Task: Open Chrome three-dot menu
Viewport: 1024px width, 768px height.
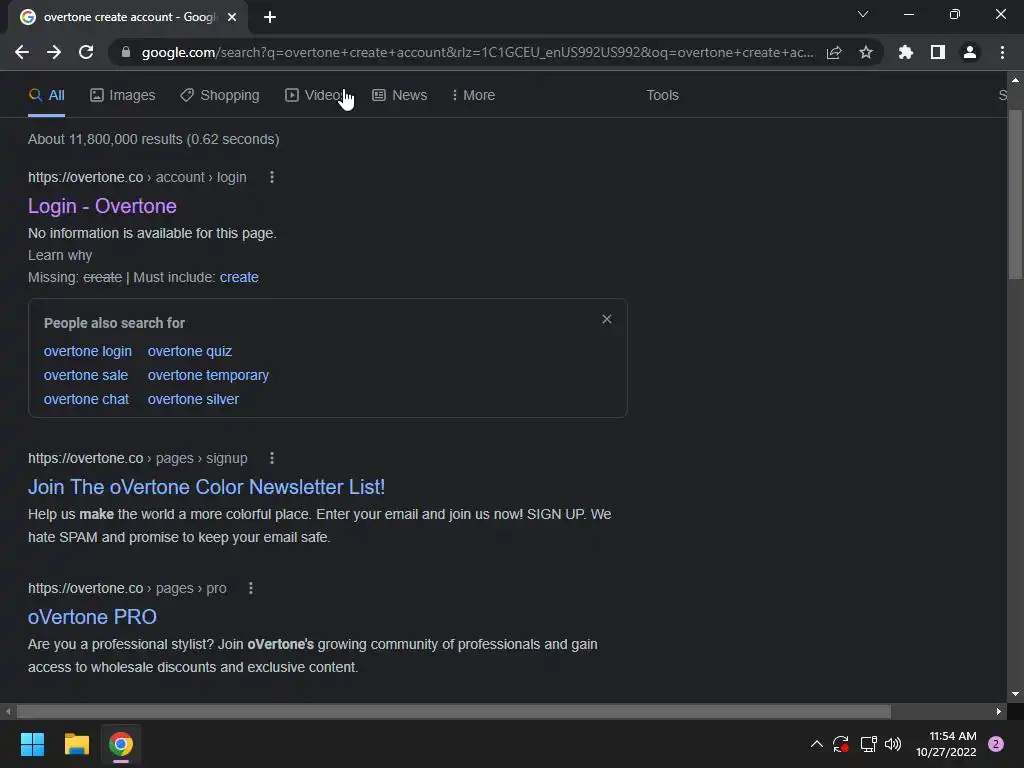Action: pyautogui.click(x=1002, y=52)
